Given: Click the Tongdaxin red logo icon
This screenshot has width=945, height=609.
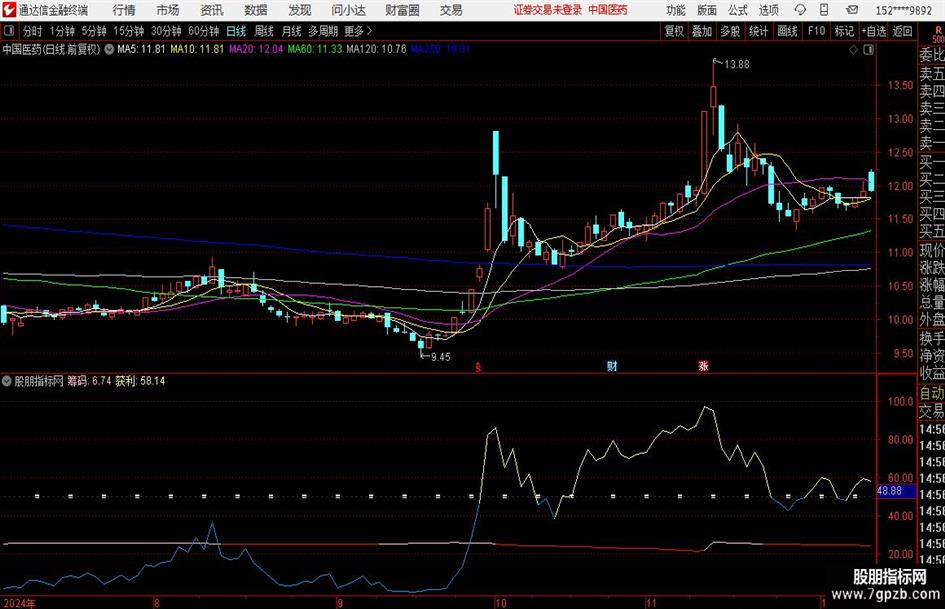Looking at the screenshot, I should 9,10.
